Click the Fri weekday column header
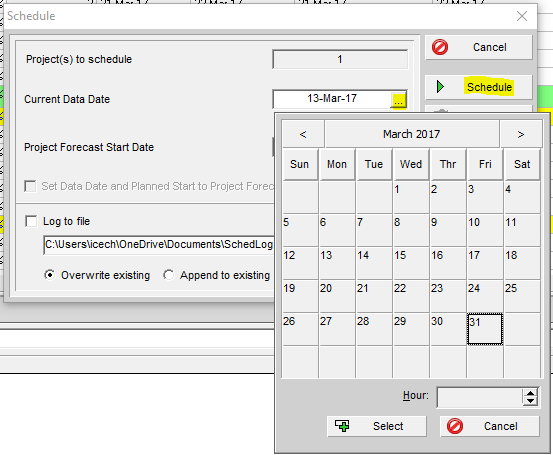The width and height of the screenshot is (553, 455). 485,164
